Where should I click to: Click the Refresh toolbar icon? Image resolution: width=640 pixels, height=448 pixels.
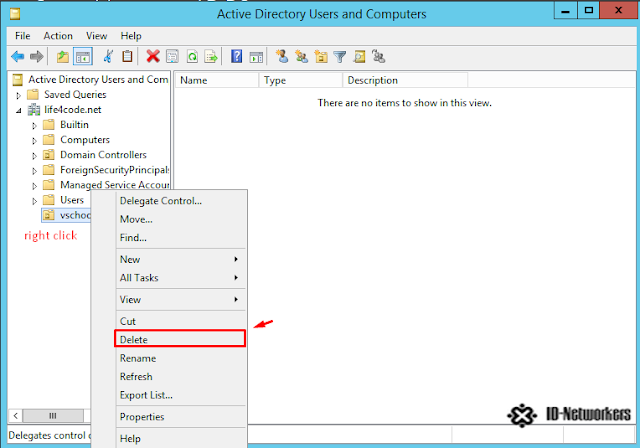pos(192,56)
